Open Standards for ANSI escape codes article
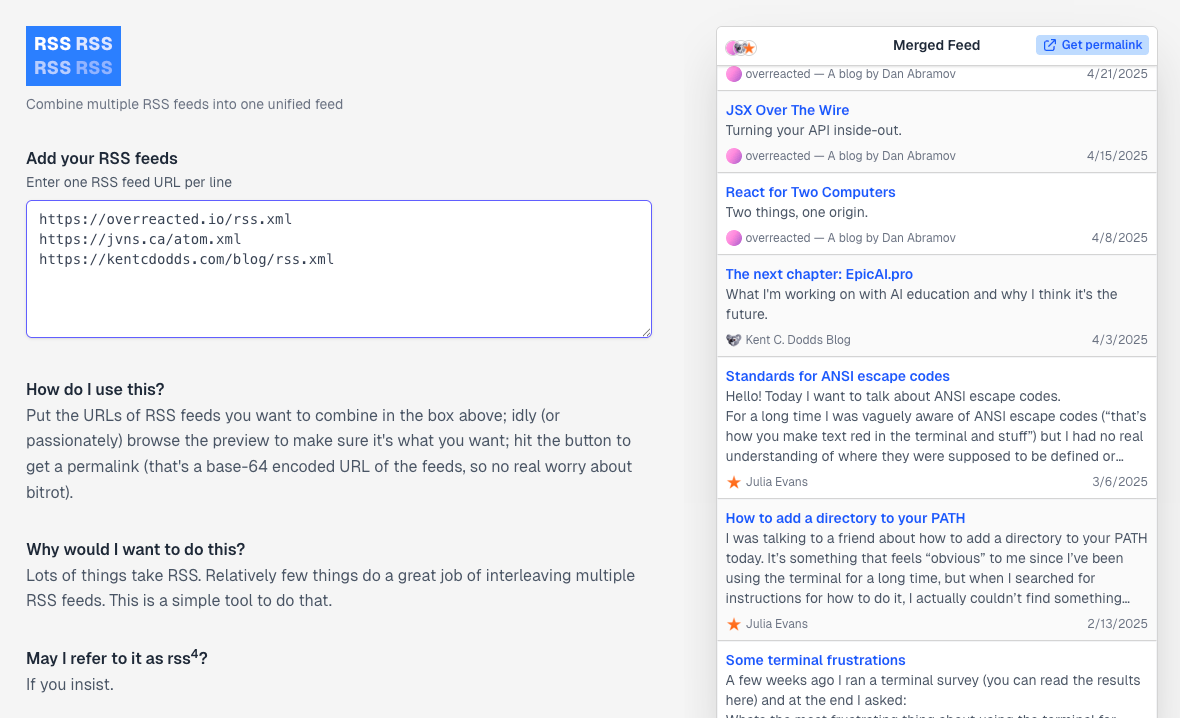The width and height of the screenshot is (1180, 718). pos(837,376)
